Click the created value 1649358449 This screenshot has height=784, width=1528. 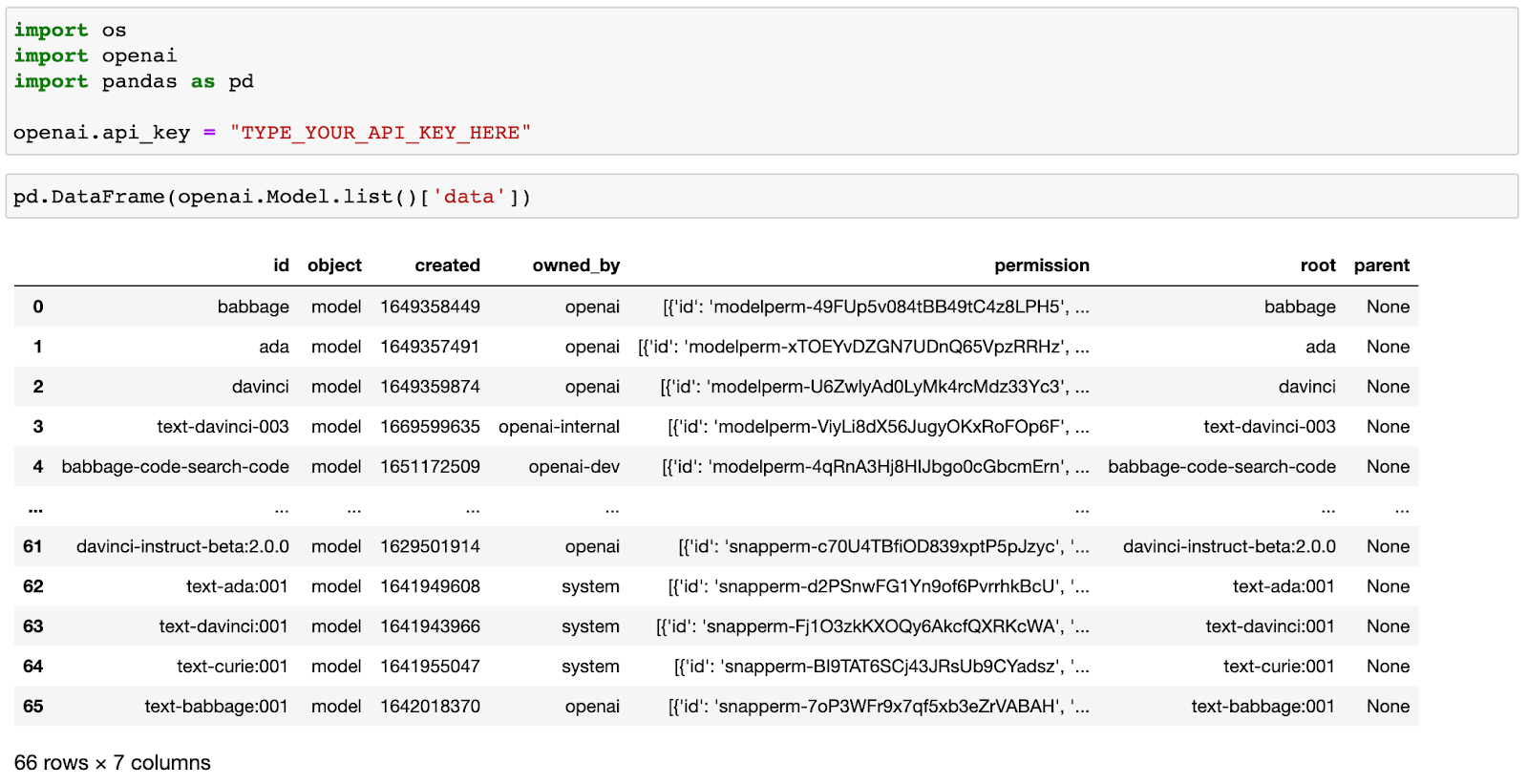pyautogui.click(x=430, y=307)
